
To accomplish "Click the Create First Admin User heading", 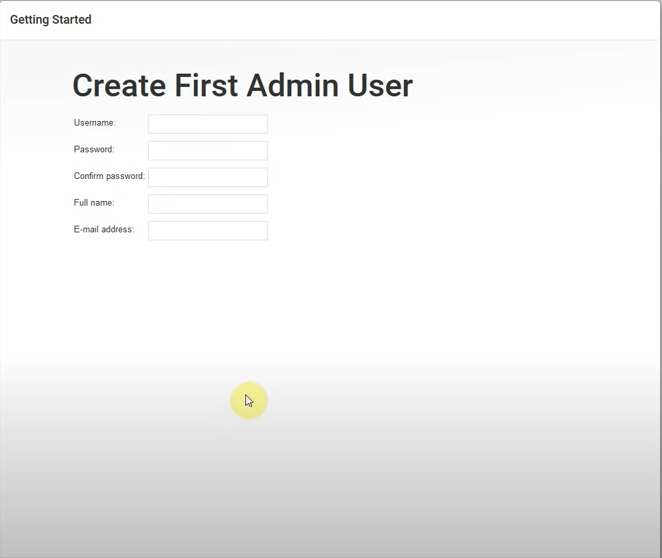I will tap(243, 86).
